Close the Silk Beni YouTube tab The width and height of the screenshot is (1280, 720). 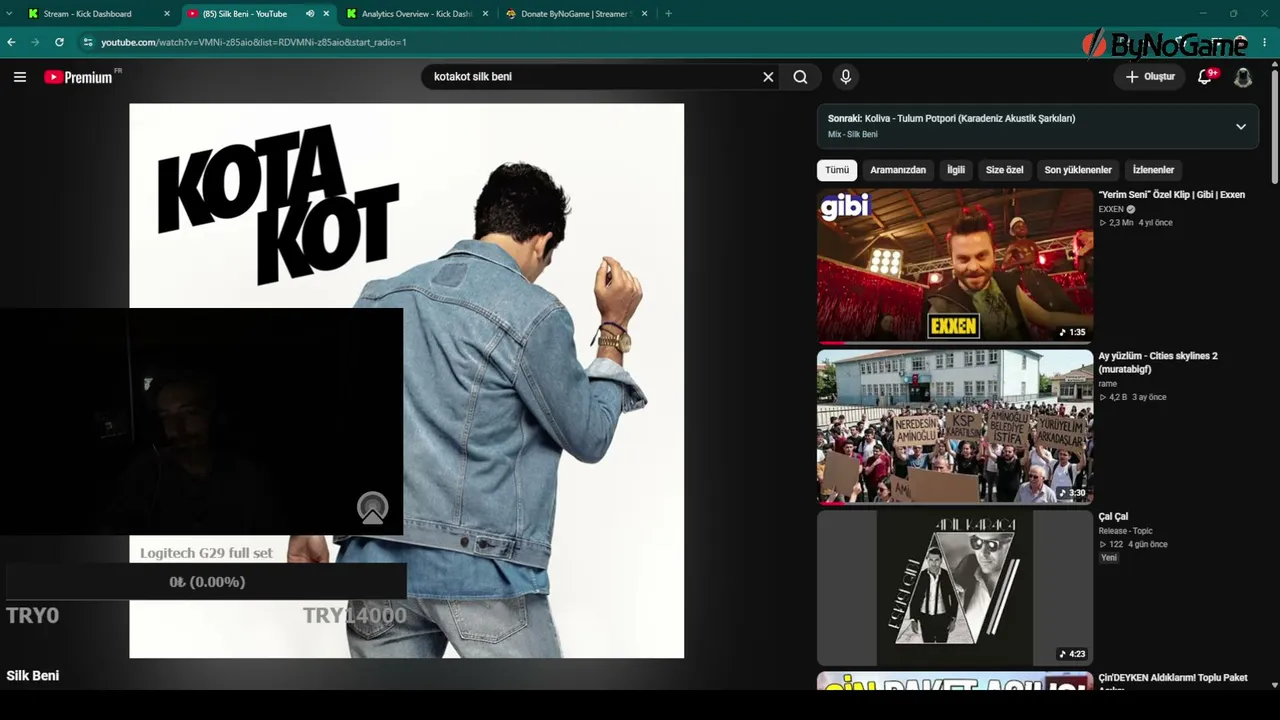click(x=326, y=14)
